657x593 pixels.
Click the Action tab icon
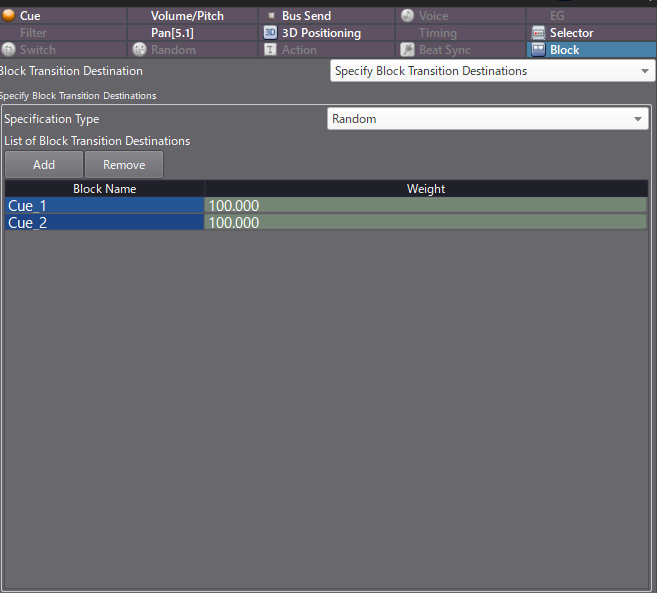270,50
